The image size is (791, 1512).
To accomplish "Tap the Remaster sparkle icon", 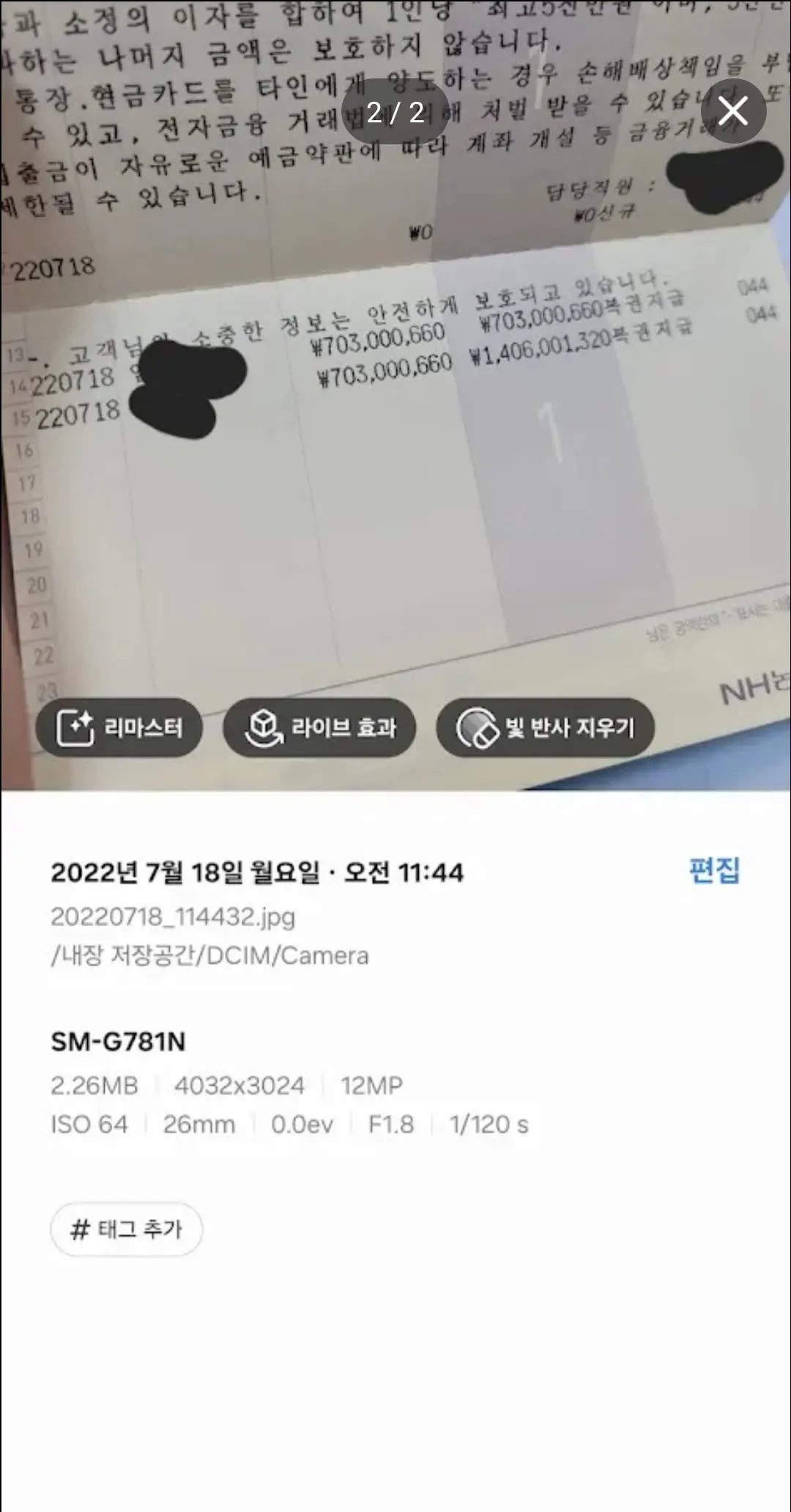I will click(x=75, y=727).
